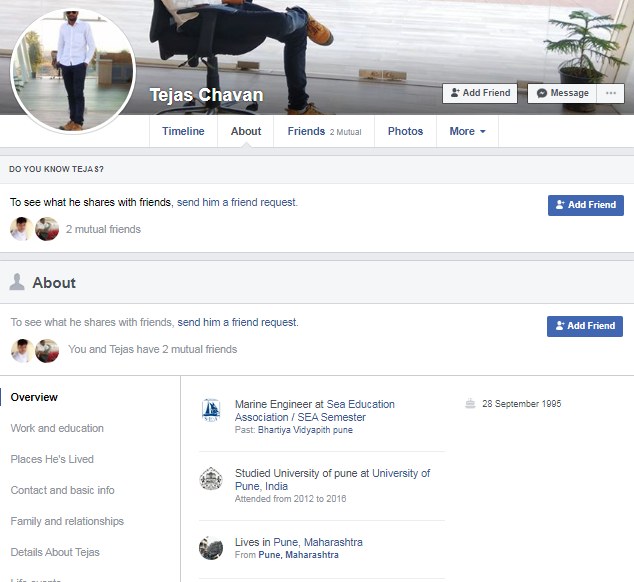
Task: Select Contact and basic info section
Action: [x=62, y=490]
